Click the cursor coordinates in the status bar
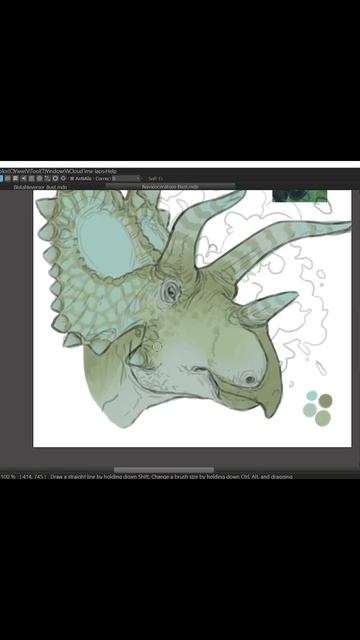Viewport: 360px width, 640px height. tap(32, 476)
